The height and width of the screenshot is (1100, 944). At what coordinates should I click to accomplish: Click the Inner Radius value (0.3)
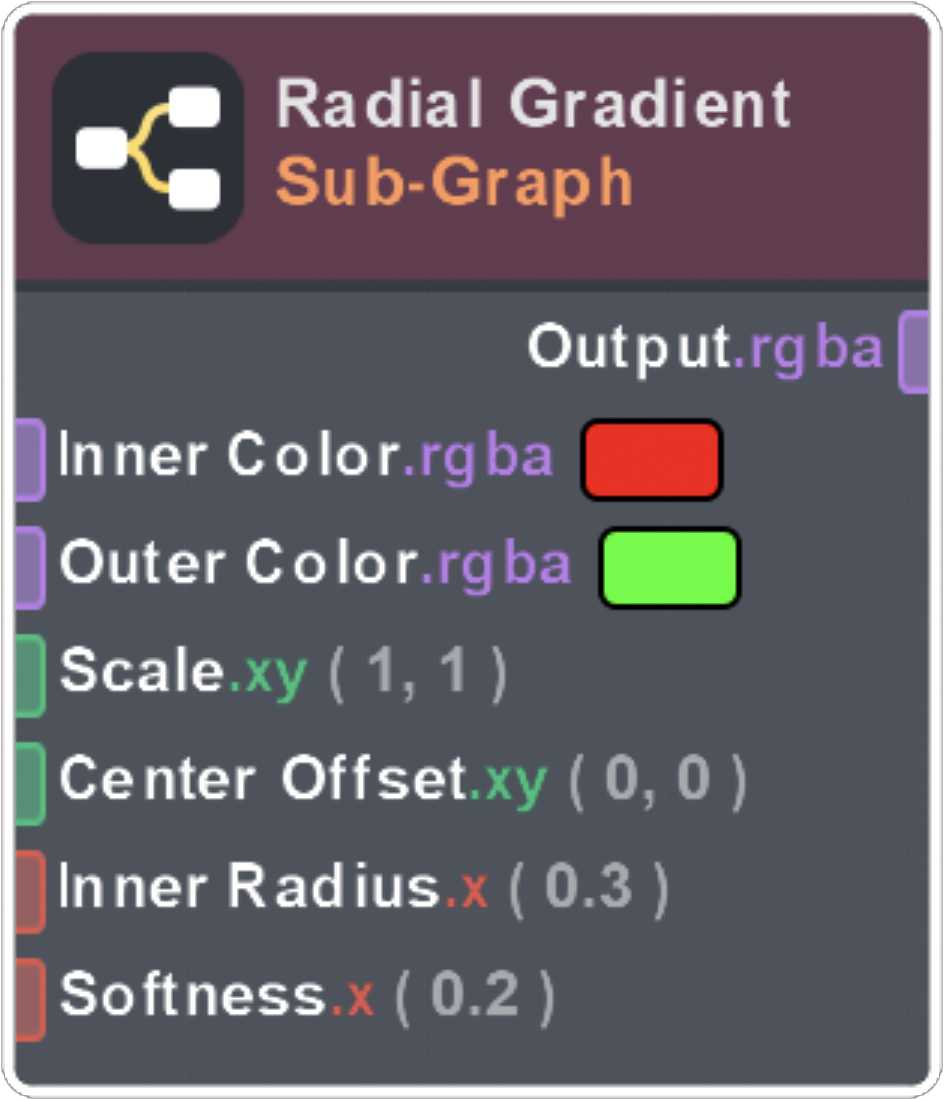click(589, 888)
